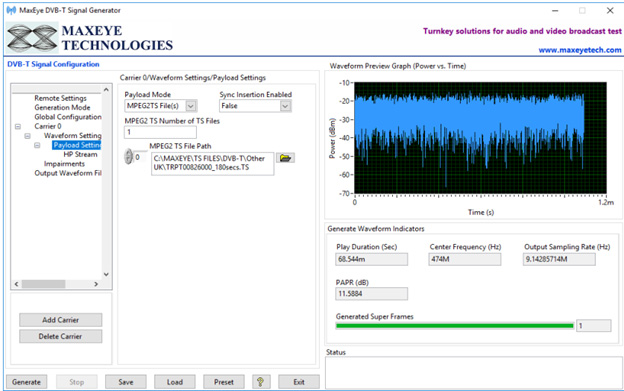Click the graph's -70 power axis label
Screen dimensions: 624x391
(x=344, y=193)
